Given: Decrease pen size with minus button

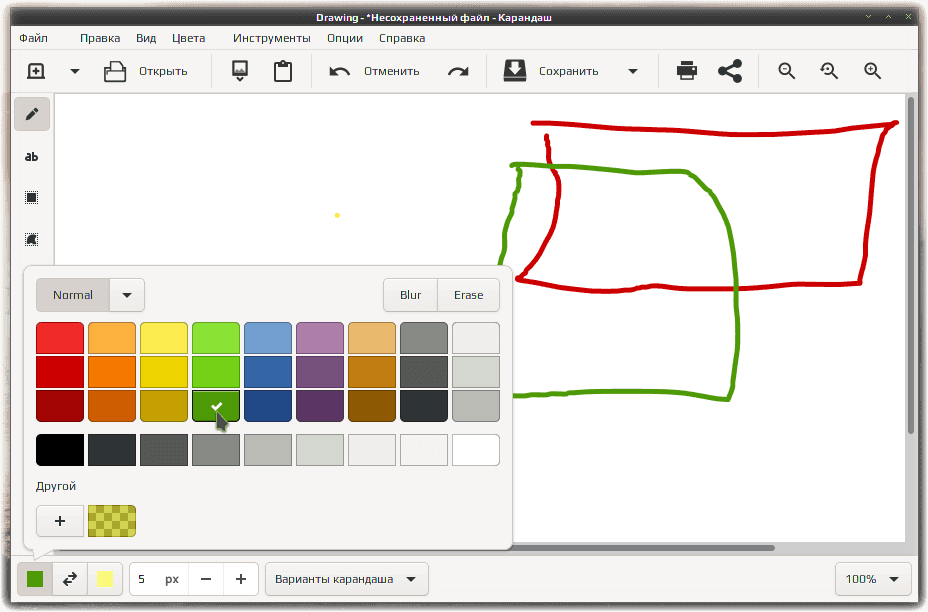Looking at the screenshot, I should [206, 579].
